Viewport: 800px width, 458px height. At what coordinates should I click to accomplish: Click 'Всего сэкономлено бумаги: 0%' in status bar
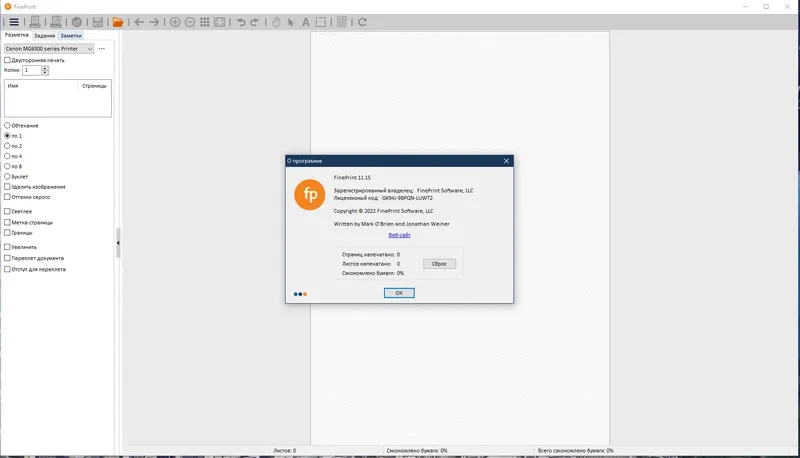tap(576, 451)
